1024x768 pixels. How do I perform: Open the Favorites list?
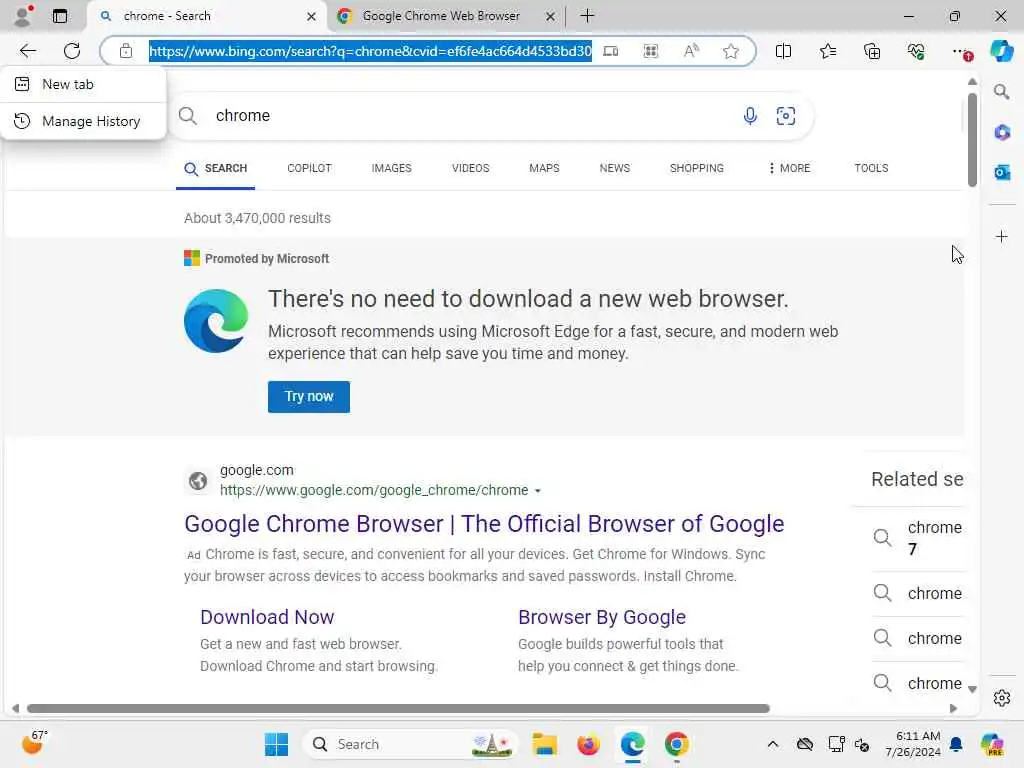coord(827,51)
